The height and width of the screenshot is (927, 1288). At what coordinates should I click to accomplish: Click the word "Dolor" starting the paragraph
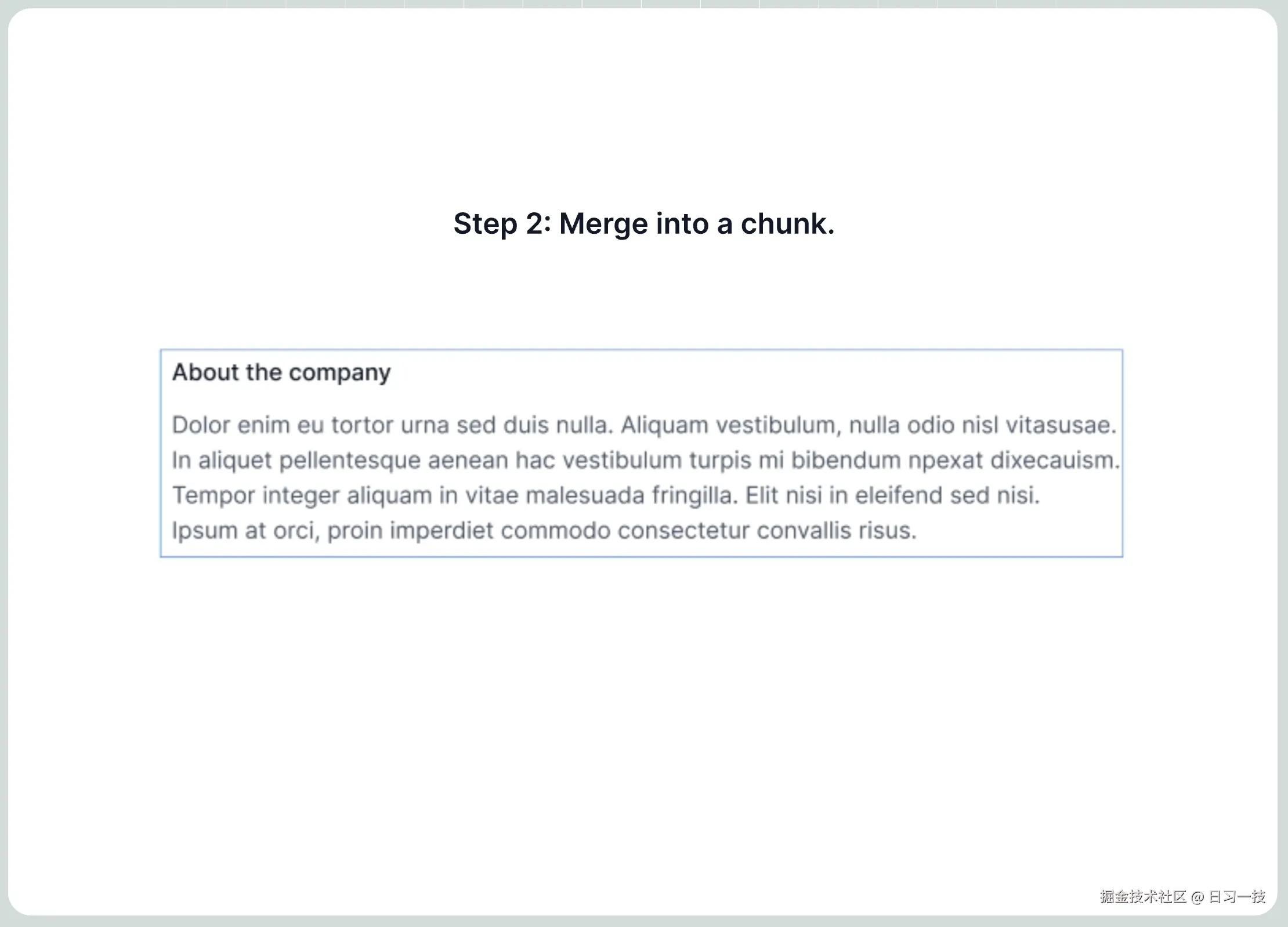(x=201, y=425)
